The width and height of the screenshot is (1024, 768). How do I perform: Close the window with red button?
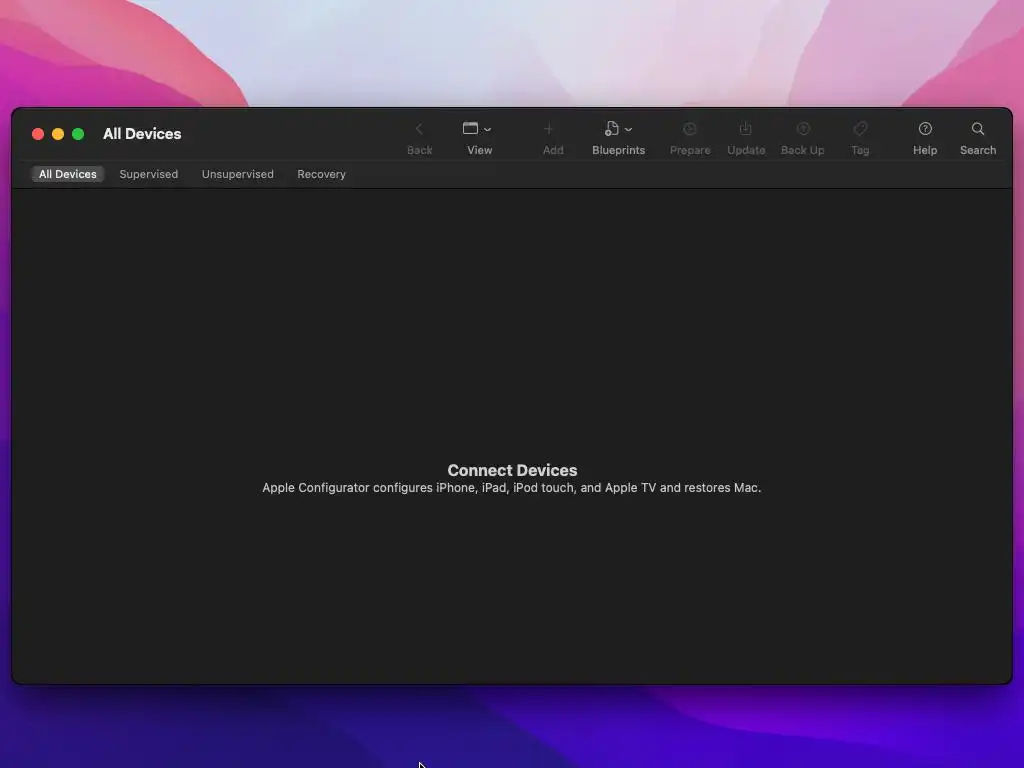pos(38,134)
